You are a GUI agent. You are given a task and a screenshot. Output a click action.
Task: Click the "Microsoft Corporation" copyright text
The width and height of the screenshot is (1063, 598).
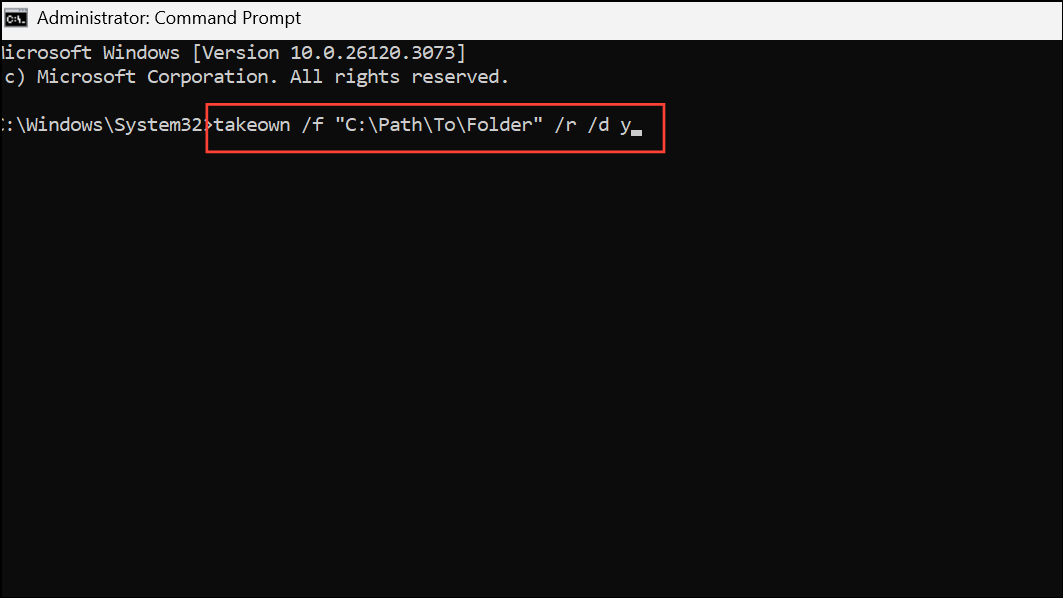(x=153, y=77)
